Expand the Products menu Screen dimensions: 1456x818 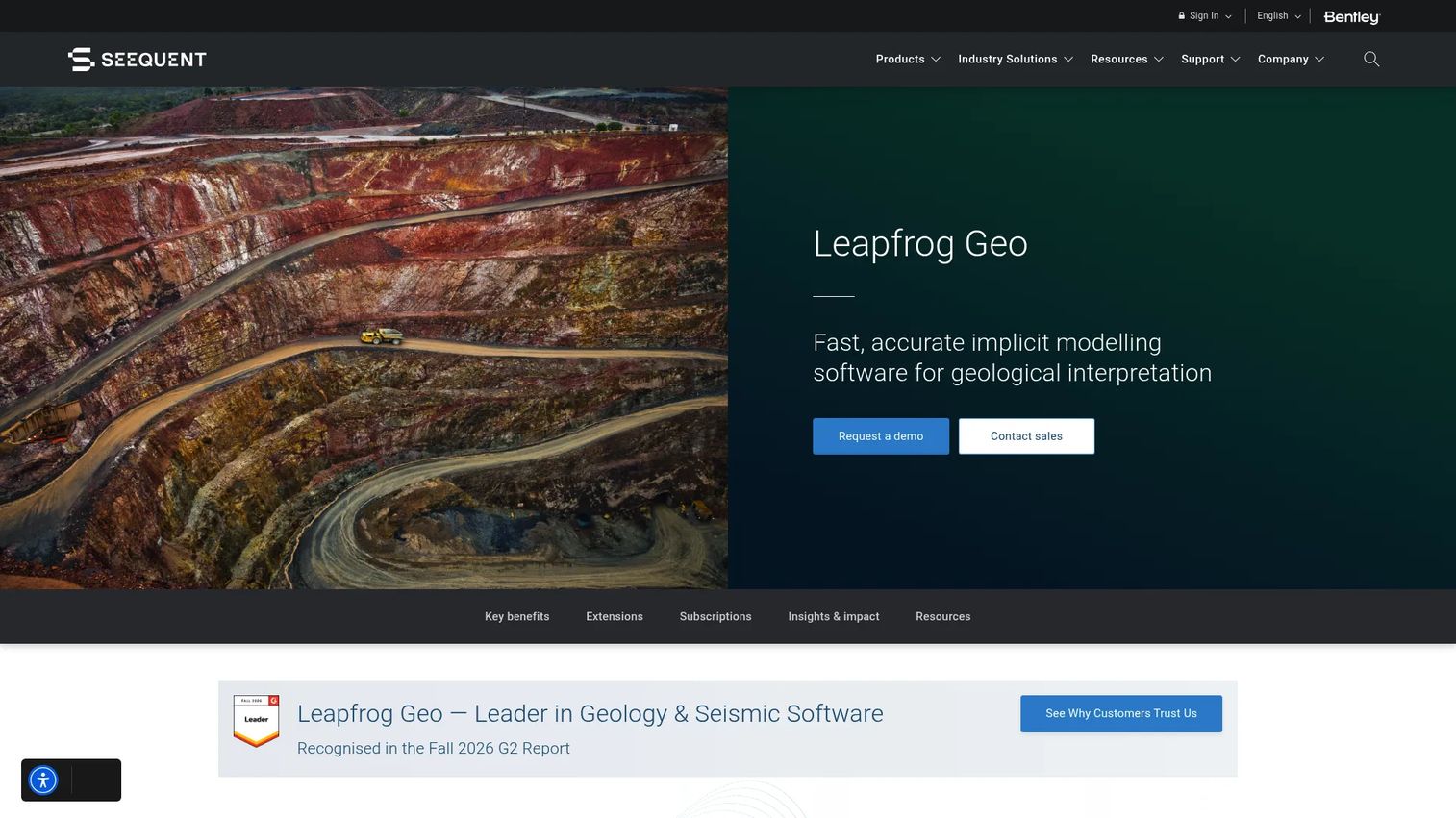[x=908, y=60]
